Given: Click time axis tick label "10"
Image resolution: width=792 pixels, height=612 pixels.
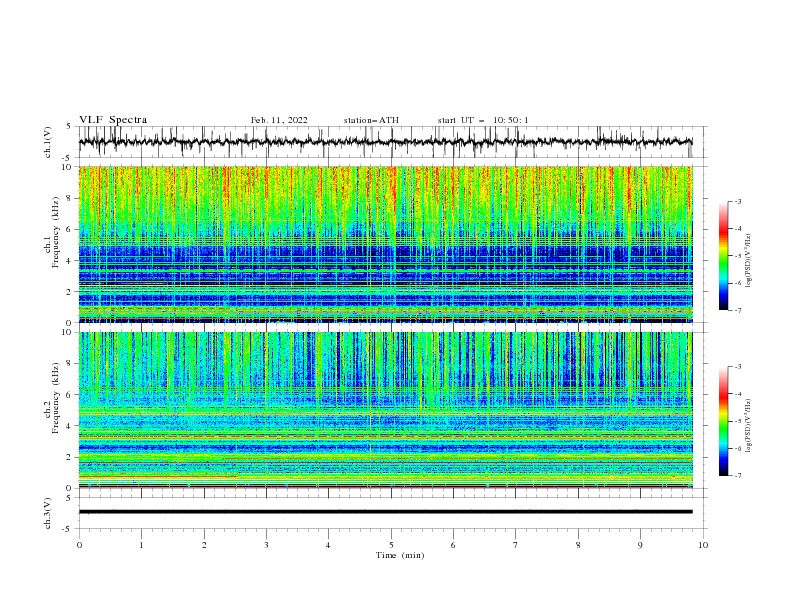Looking at the screenshot, I should (703, 545).
